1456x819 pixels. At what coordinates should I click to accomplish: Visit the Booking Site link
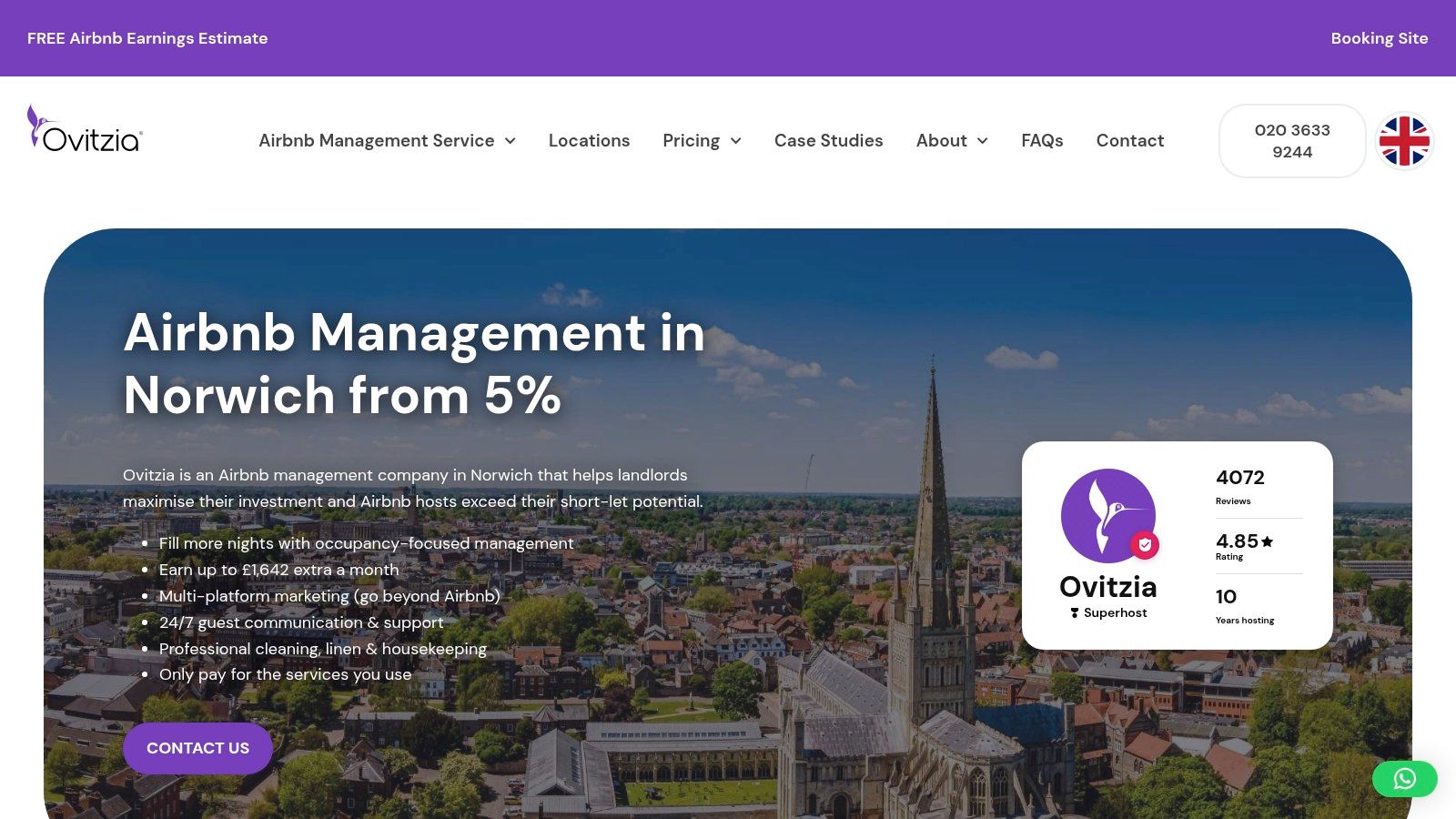click(1379, 38)
